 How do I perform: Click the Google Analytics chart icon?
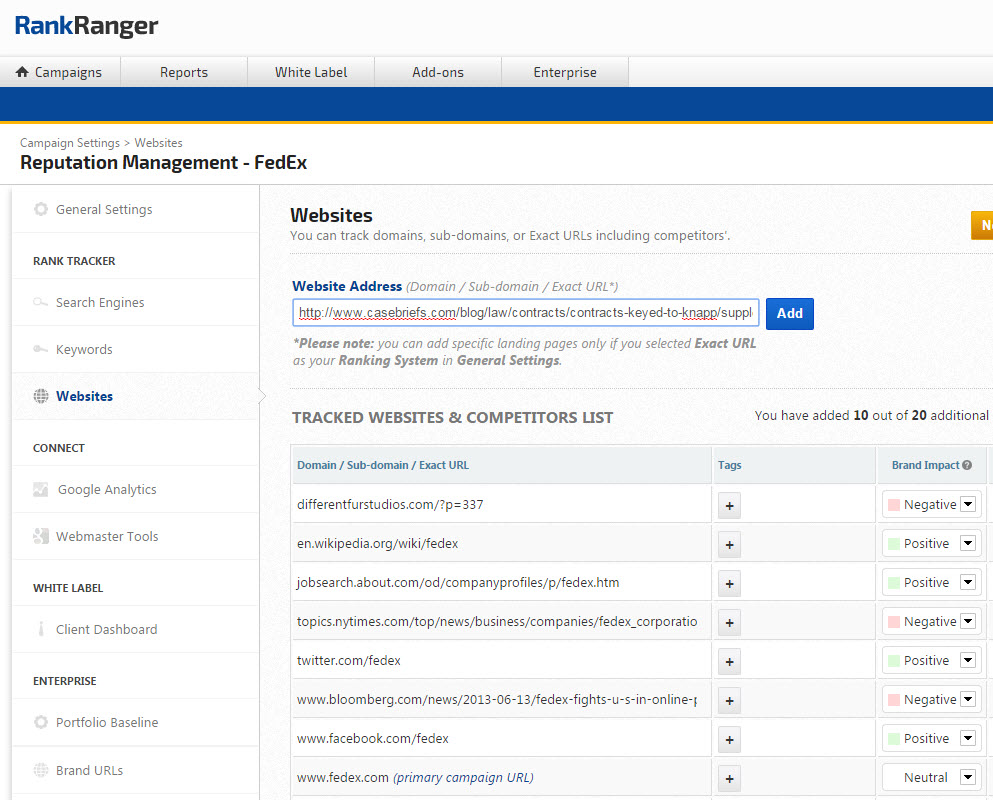click(x=40, y=490)
